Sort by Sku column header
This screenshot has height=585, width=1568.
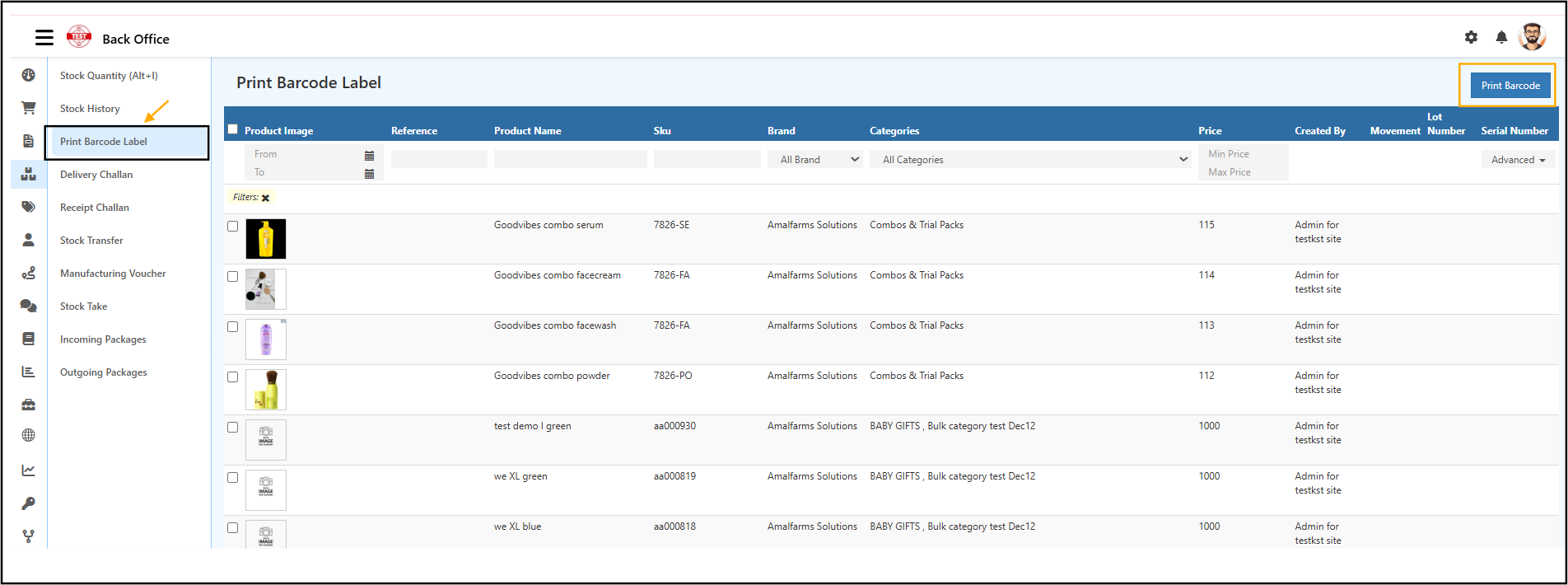[x=662, y=131]
